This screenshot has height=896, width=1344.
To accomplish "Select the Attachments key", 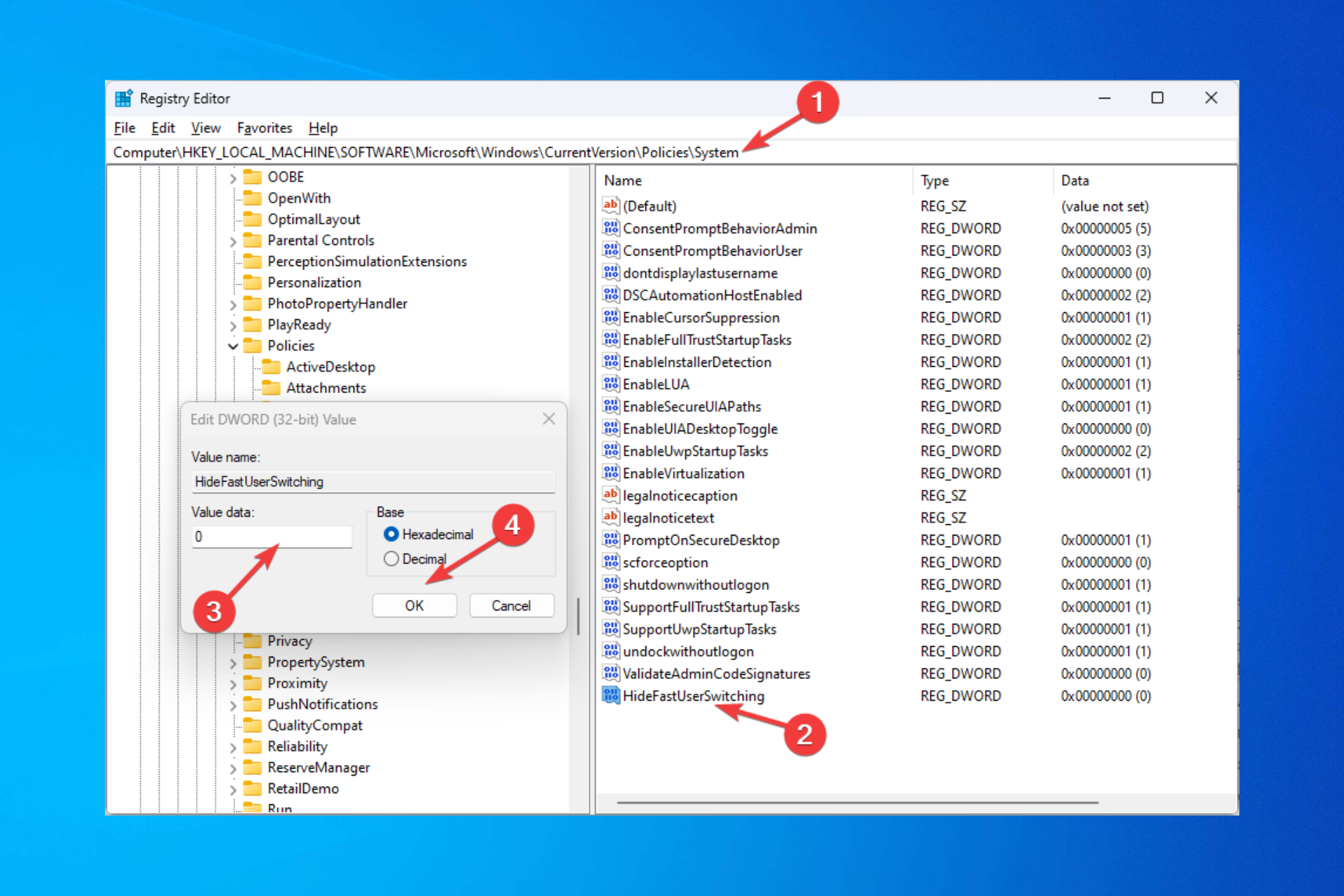I will [325, 388].
